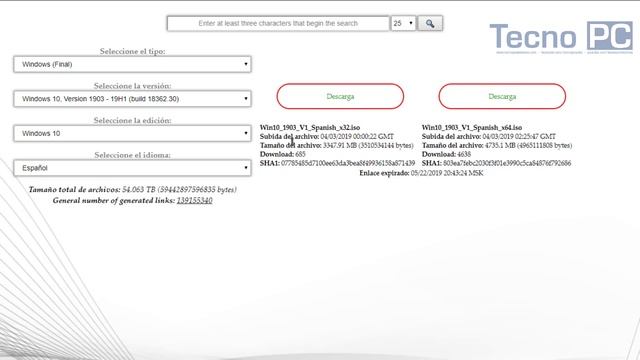Click x32 Download count 685
640x360 pixels.
300,154
